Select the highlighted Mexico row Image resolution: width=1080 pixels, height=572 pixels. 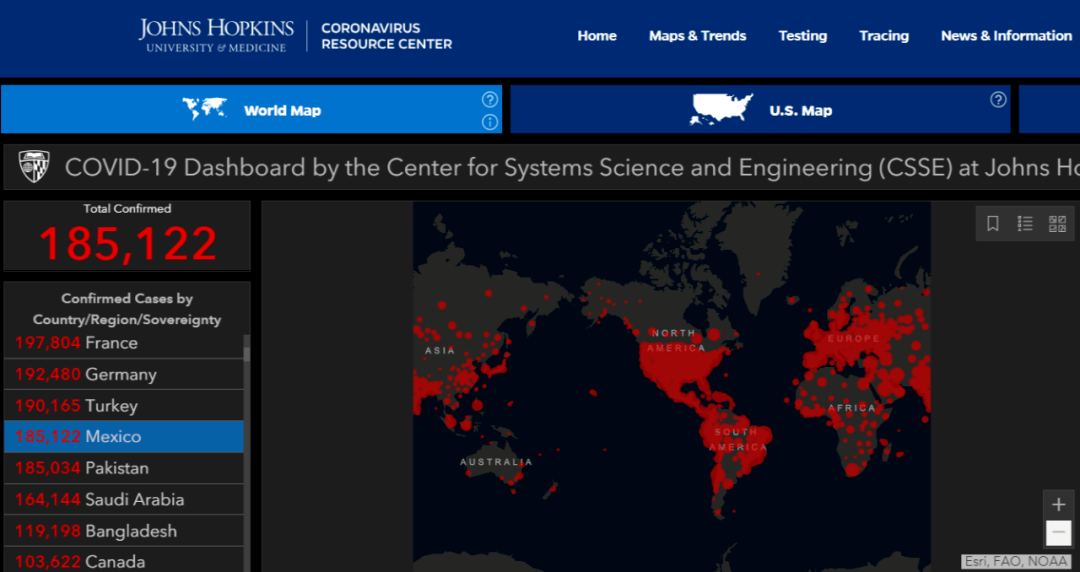click(124, 437)
